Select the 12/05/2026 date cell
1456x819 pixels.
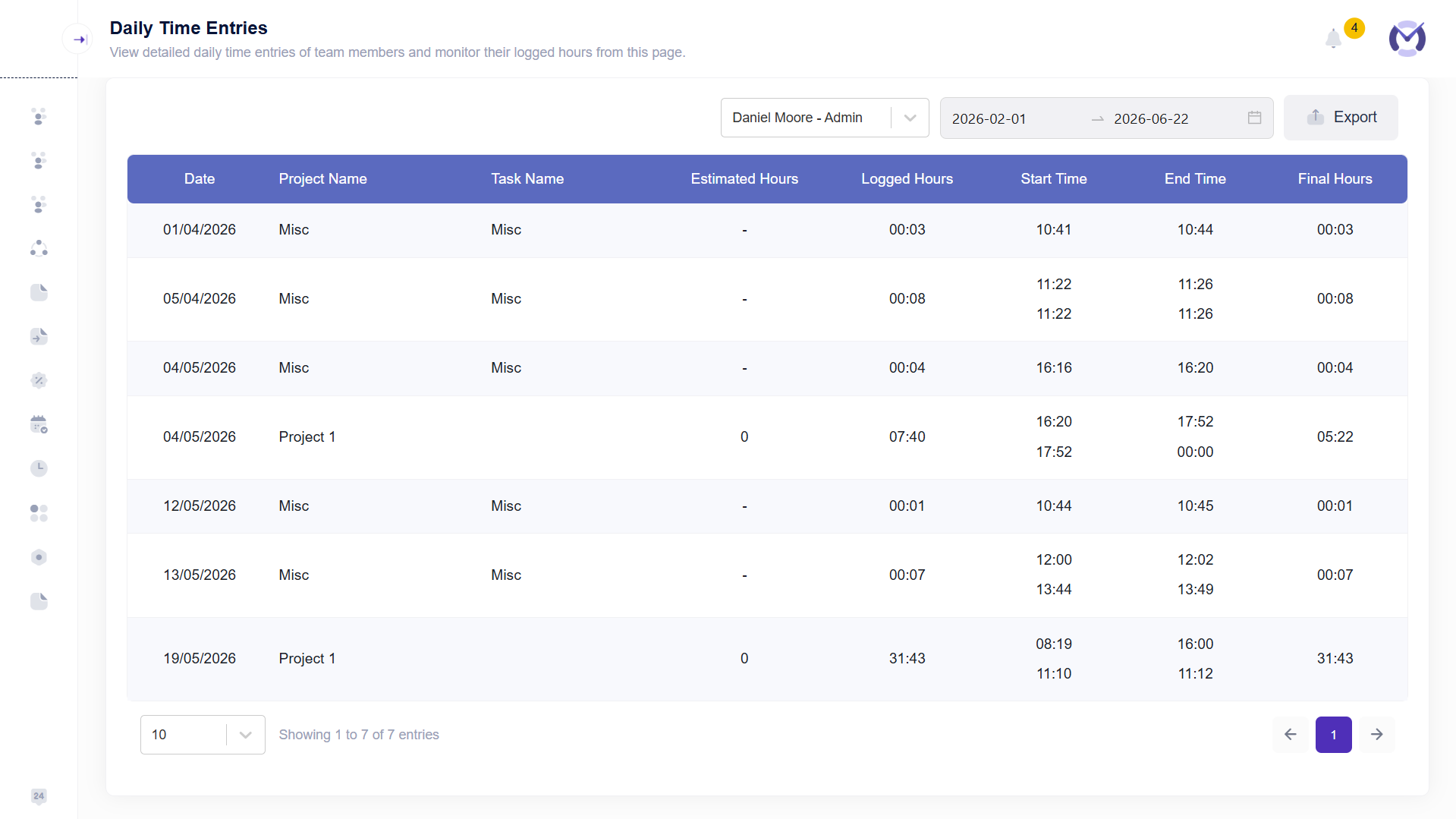click(200, 506)
